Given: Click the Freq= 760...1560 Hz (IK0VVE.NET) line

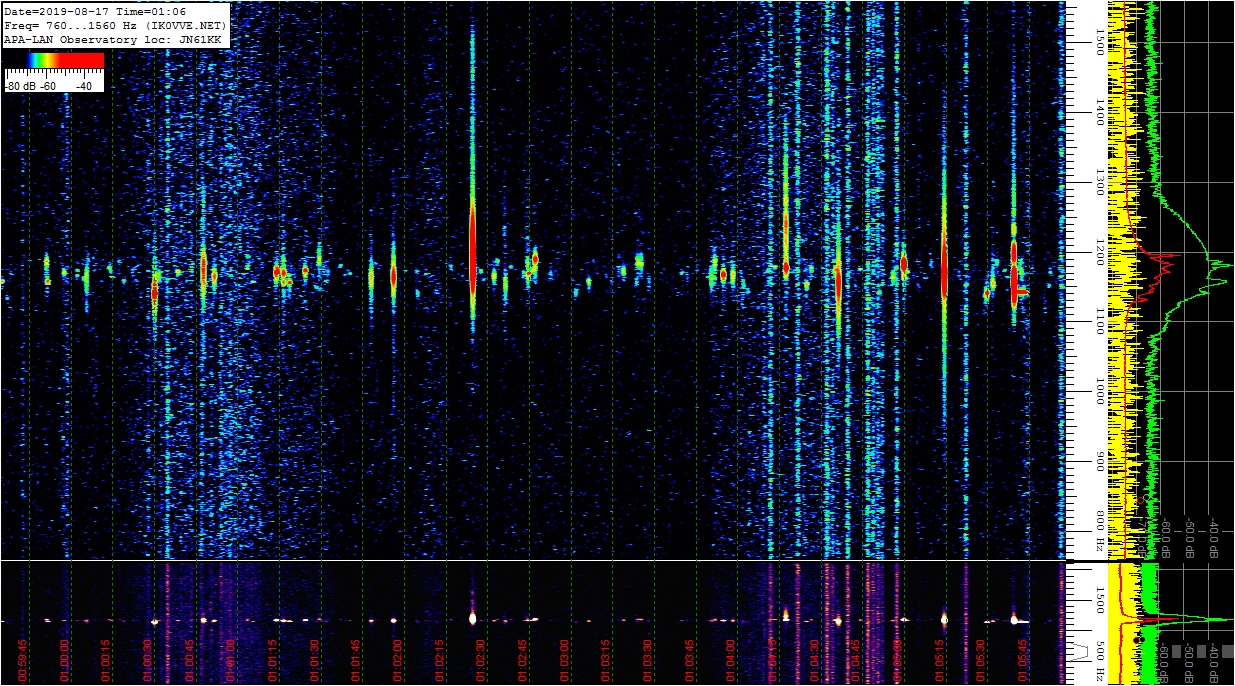Looking at the screenshot, I should (x=116, y=25).
